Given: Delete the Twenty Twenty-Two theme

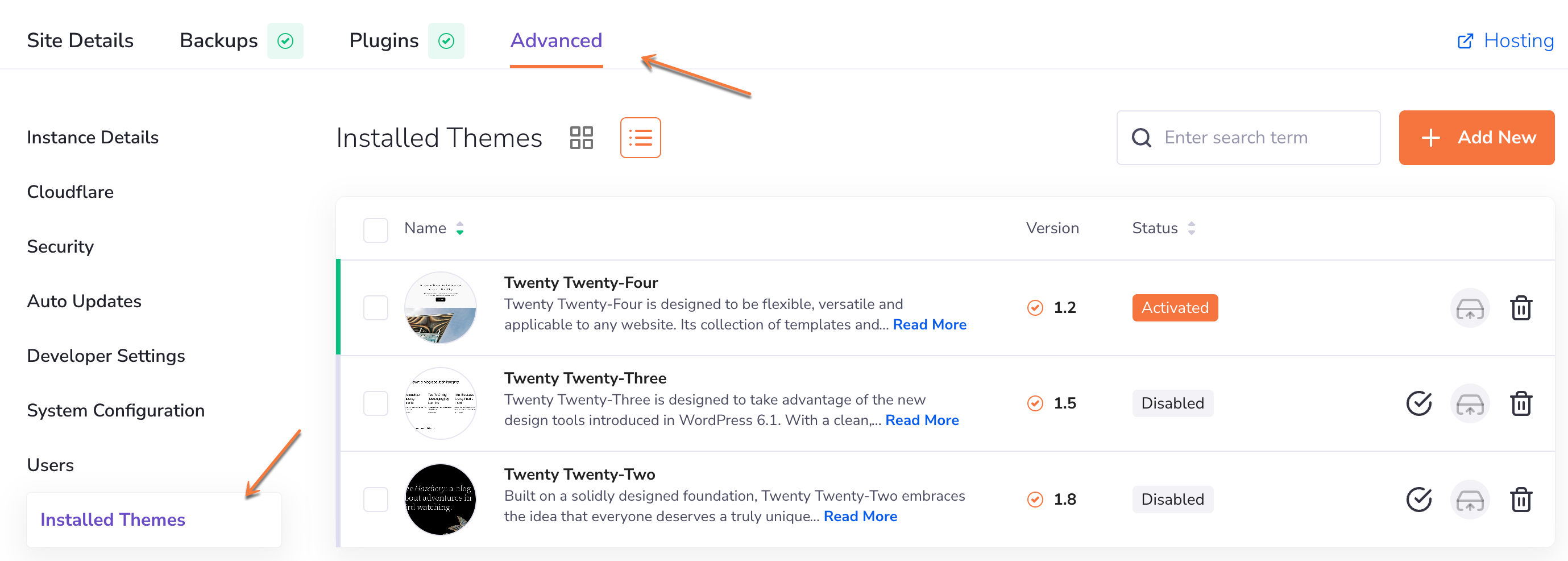Looking at the screenshot, I should pos(1520,500).
